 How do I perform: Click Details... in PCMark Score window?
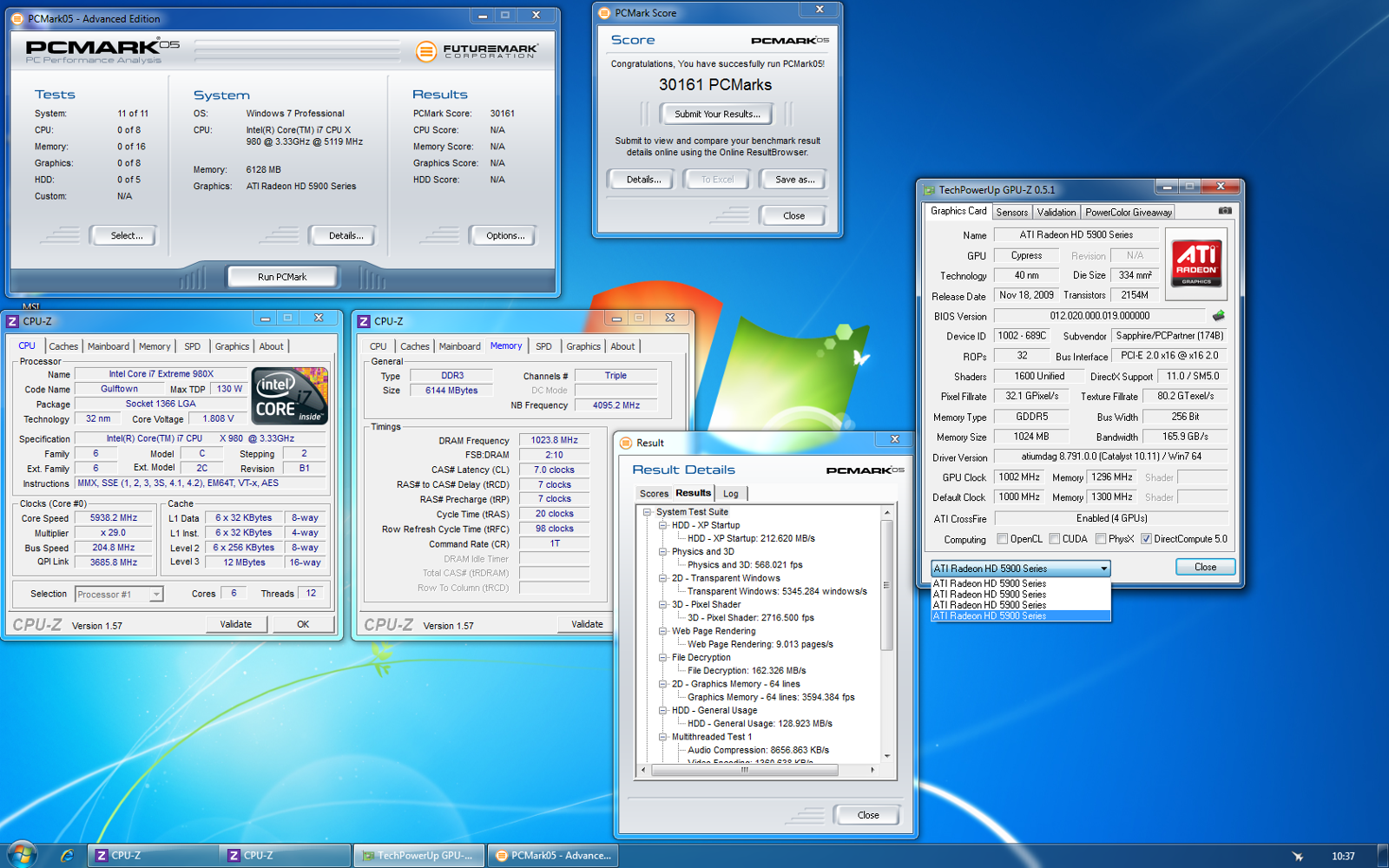pos(643,180)
